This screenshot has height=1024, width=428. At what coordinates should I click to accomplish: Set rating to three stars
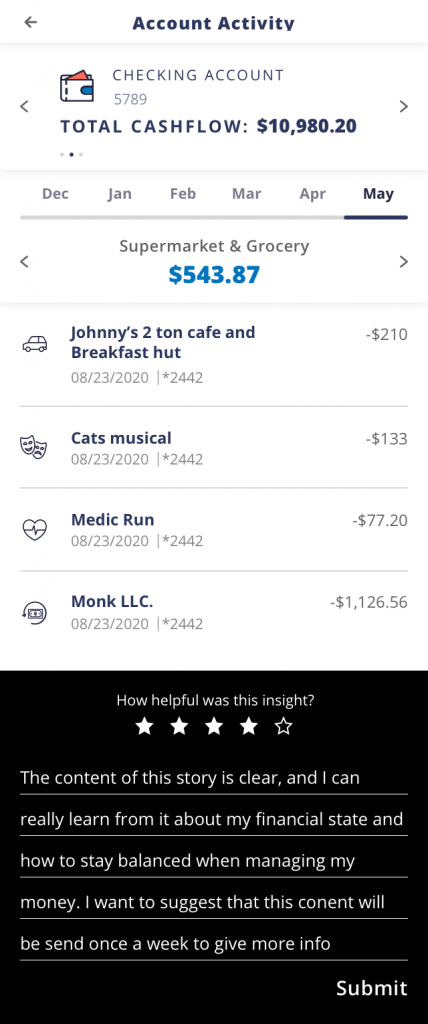[x=214, y=726]
